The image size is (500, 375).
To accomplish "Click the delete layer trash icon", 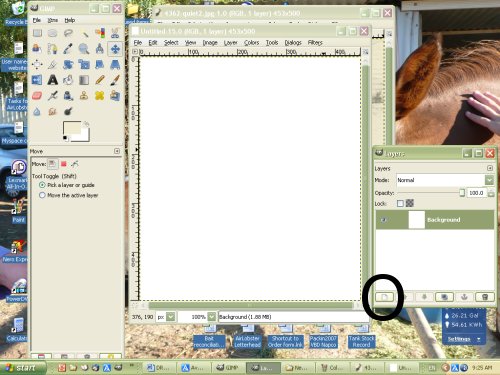I will [x=485, y=297].
